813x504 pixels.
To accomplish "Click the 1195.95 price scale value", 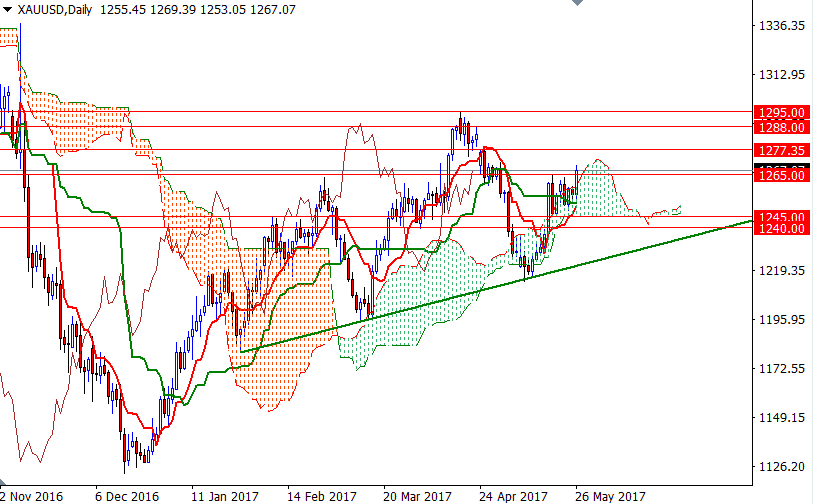I will pyautogui.click(x=782, y=319).
